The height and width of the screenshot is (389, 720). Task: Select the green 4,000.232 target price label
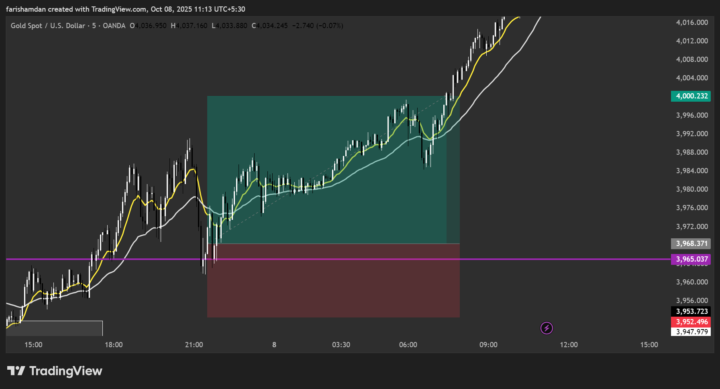point(691,96)
